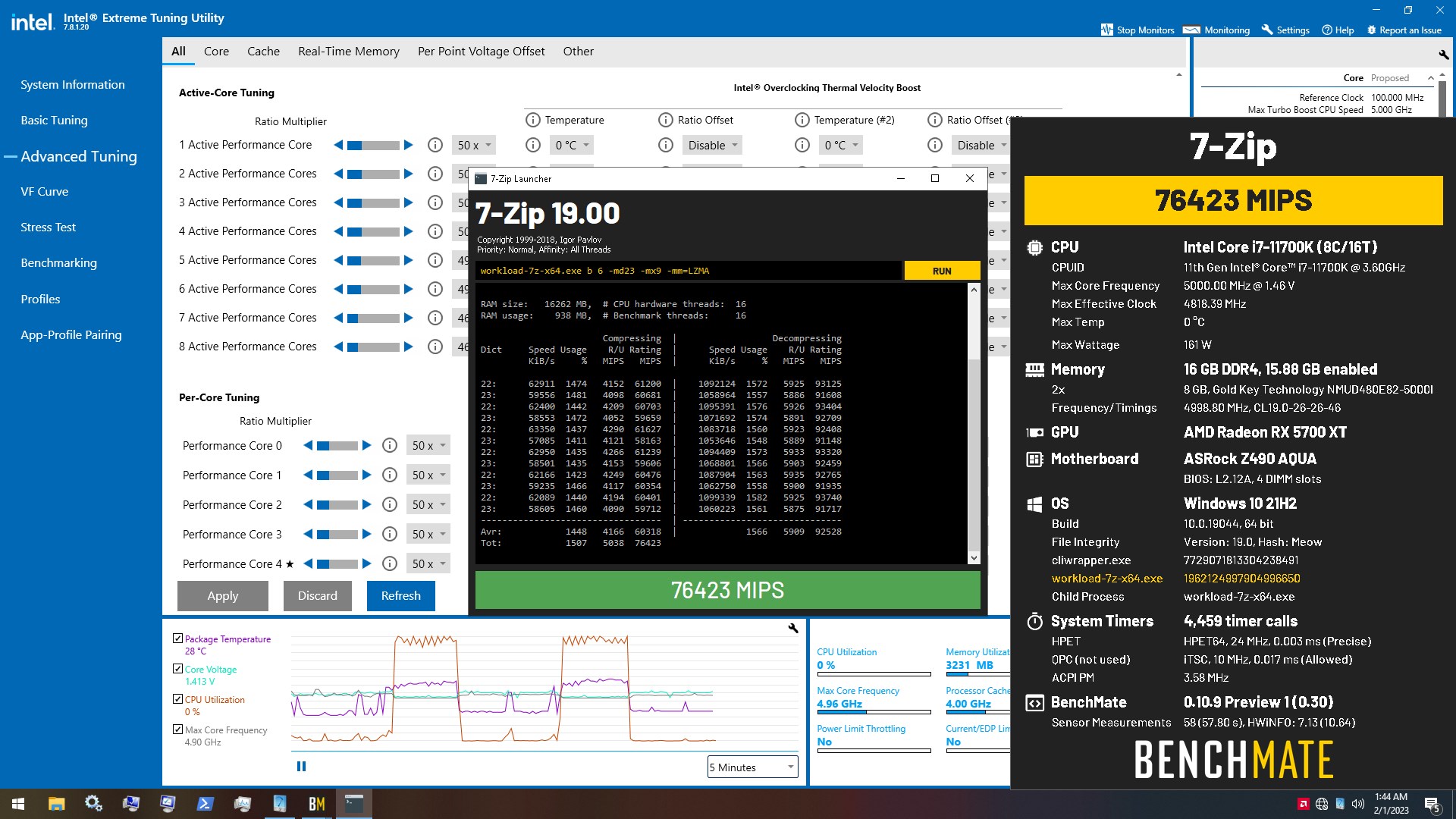The width and height of the screenshot is (1456, 819).
Task: Open the Benchmarking section
Action: 58,263
